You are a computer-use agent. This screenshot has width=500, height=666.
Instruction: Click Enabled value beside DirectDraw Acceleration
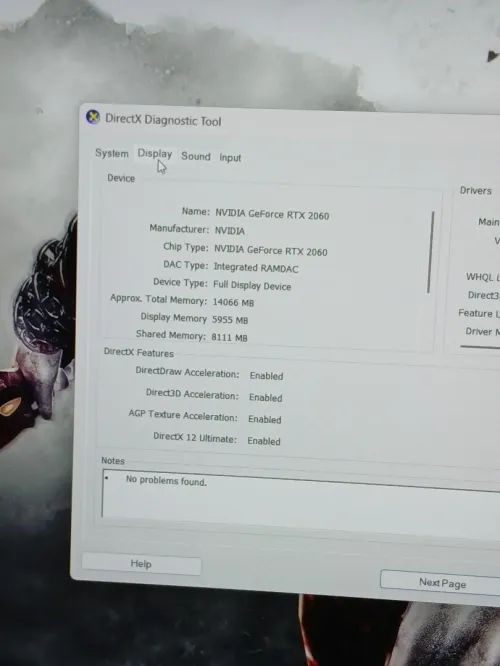tap(266, 376)
